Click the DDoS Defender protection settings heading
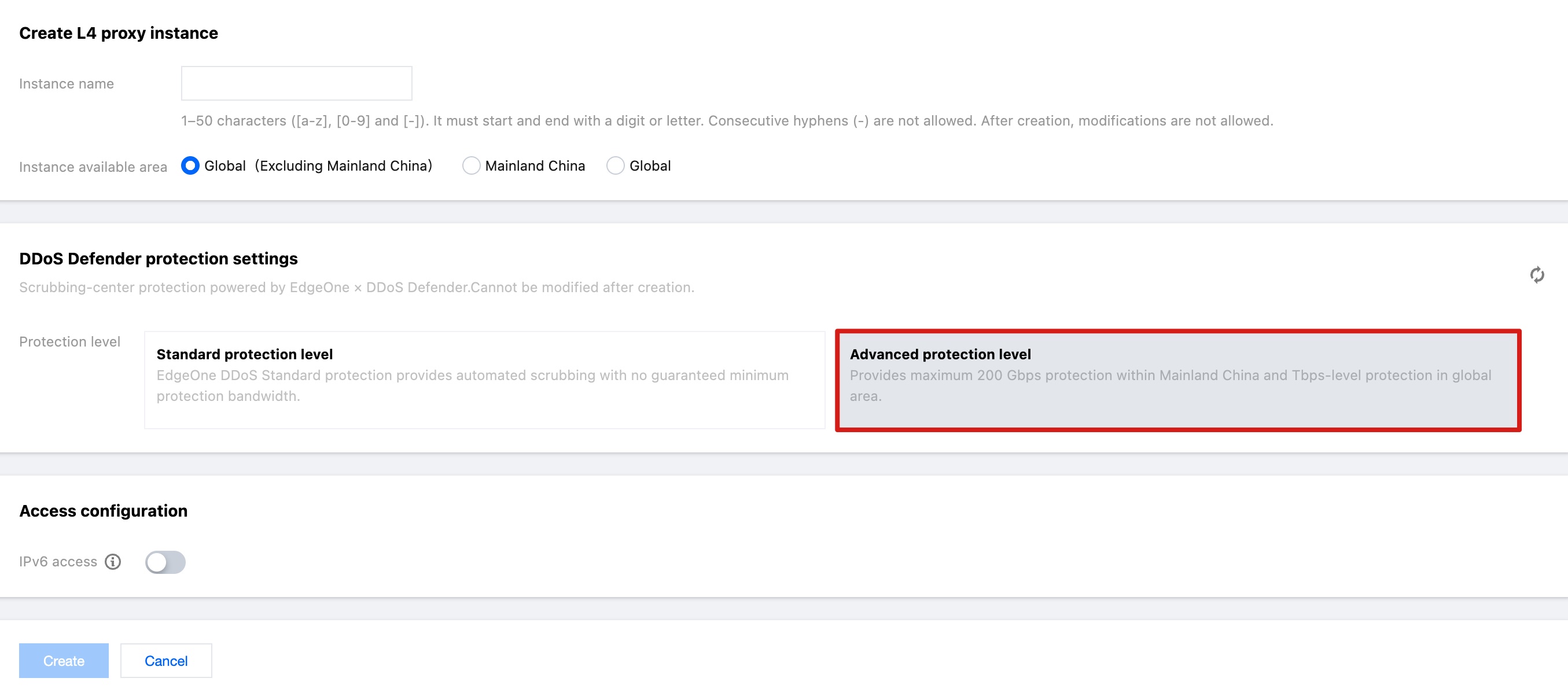Screen dimensions: 1568x700 tap(159, 259)
